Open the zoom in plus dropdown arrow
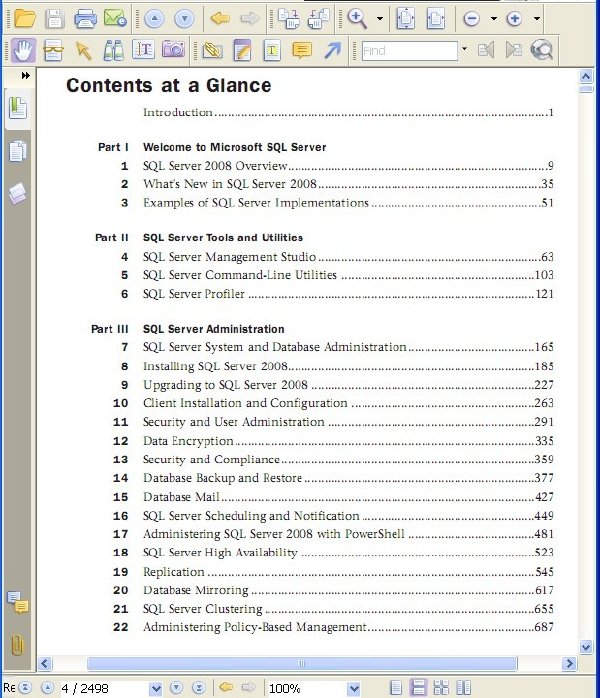This screenshot has height=698, width=600. [537, 19]
